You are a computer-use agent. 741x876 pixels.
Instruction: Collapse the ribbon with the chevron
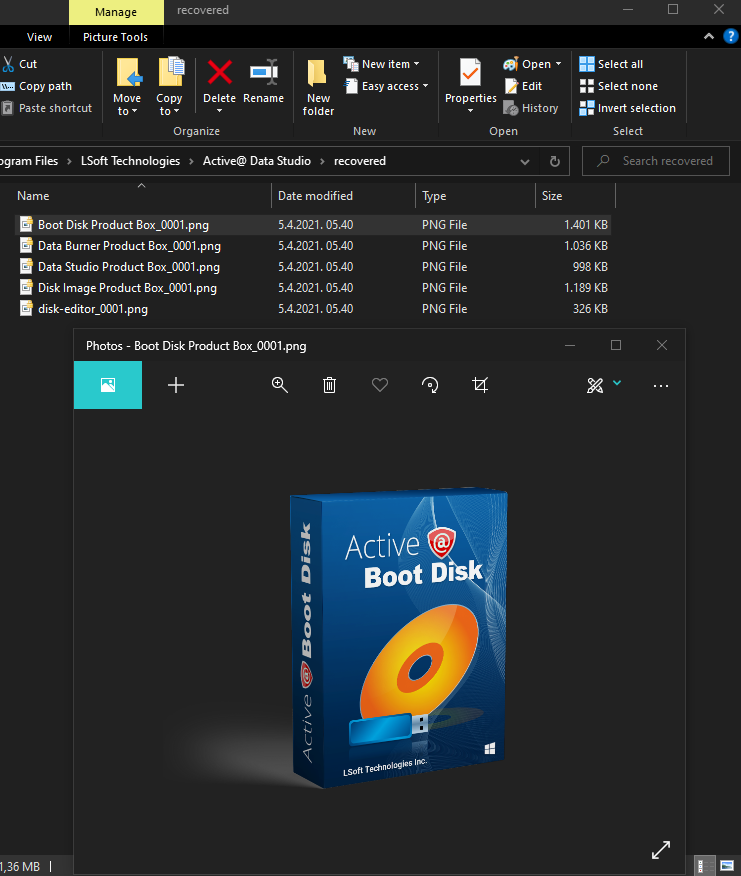tap(709, 36)
